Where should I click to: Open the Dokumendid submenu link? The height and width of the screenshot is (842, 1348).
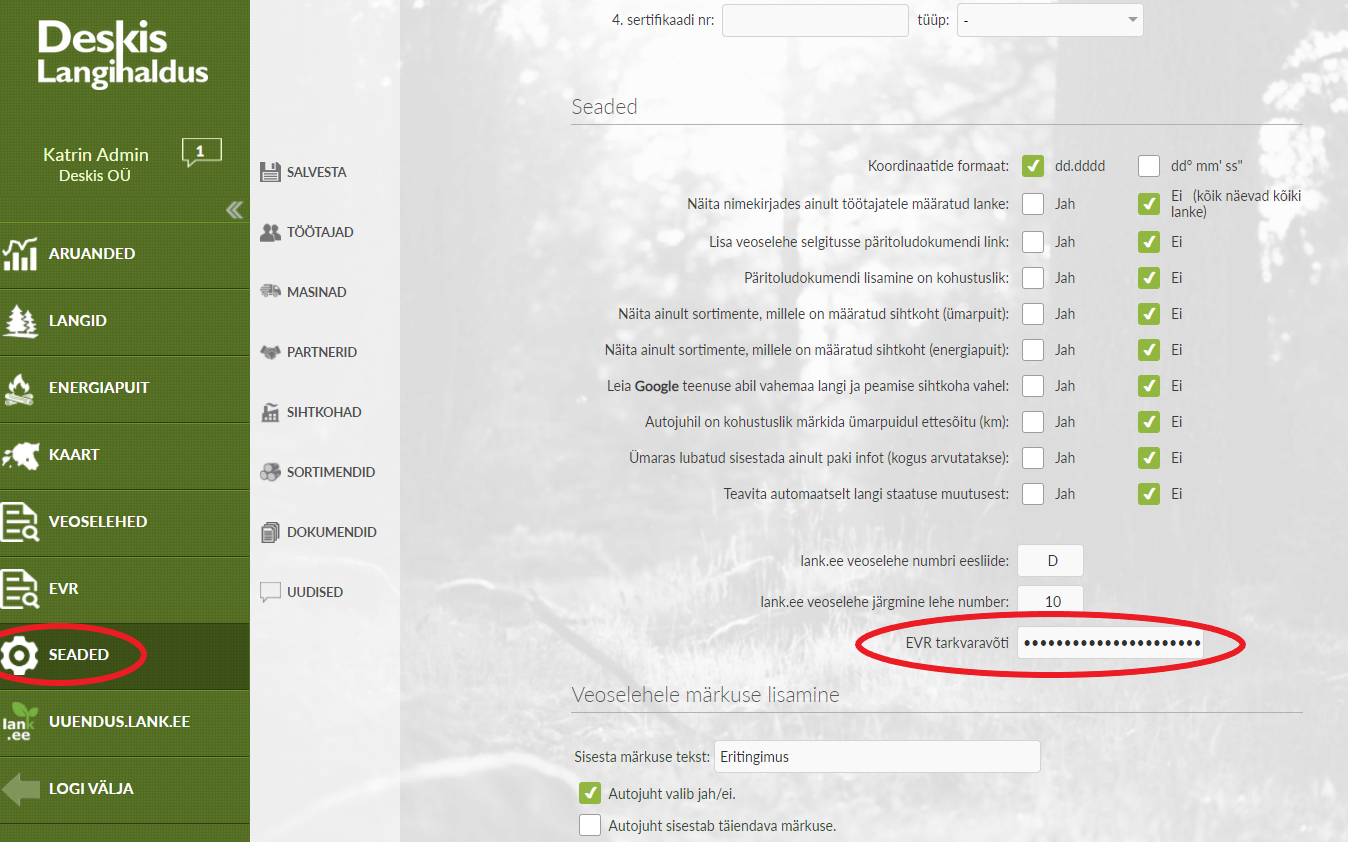click(332, 532)
